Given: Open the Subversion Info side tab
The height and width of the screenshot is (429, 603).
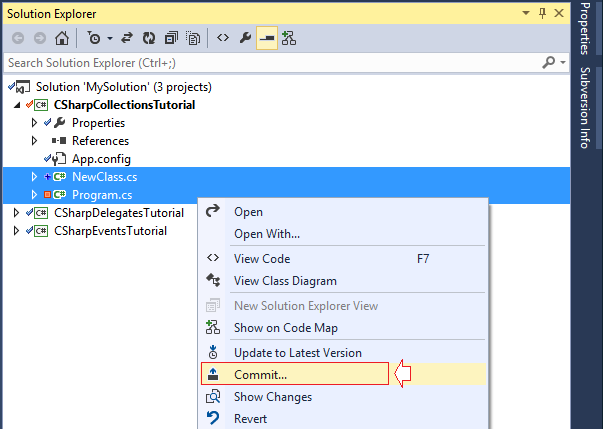Looking at the screenshot, I should click(585, 108).
